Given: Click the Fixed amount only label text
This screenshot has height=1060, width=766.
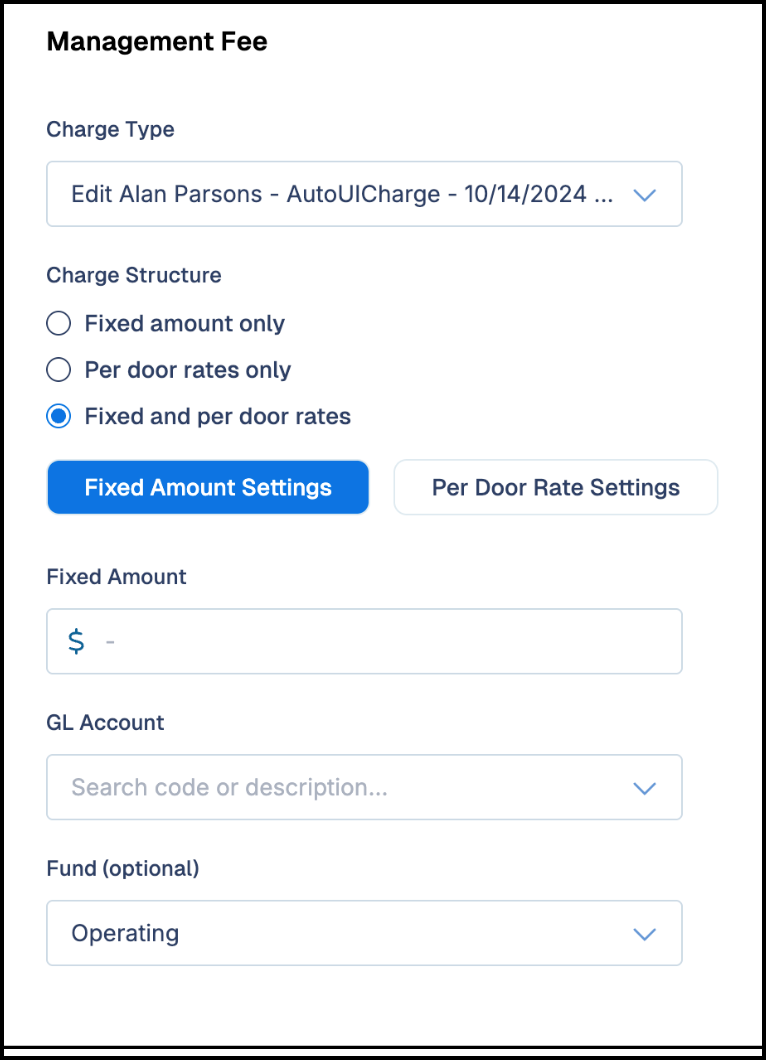Looking at the screenshot, I should (185, 323).
